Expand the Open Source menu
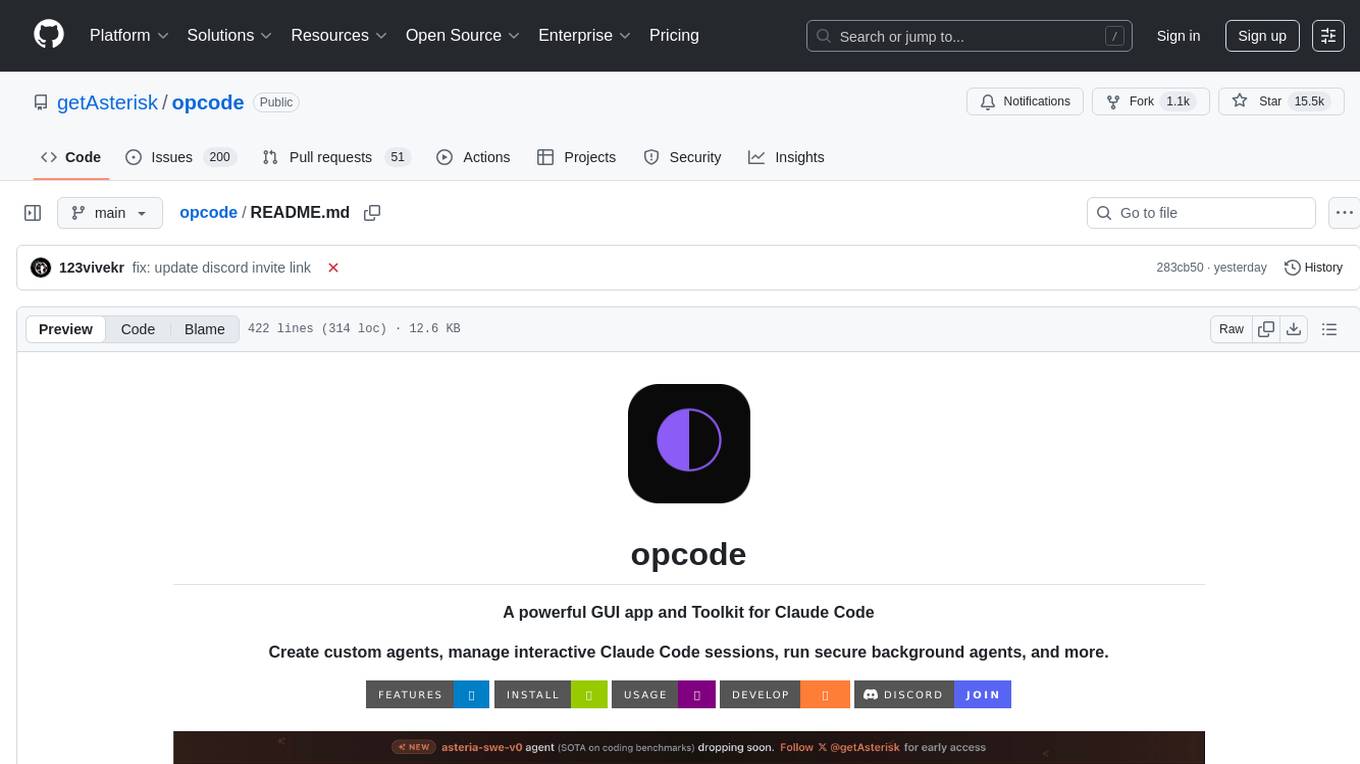Viewport: 1360px width, 764px height. (462, 35)
